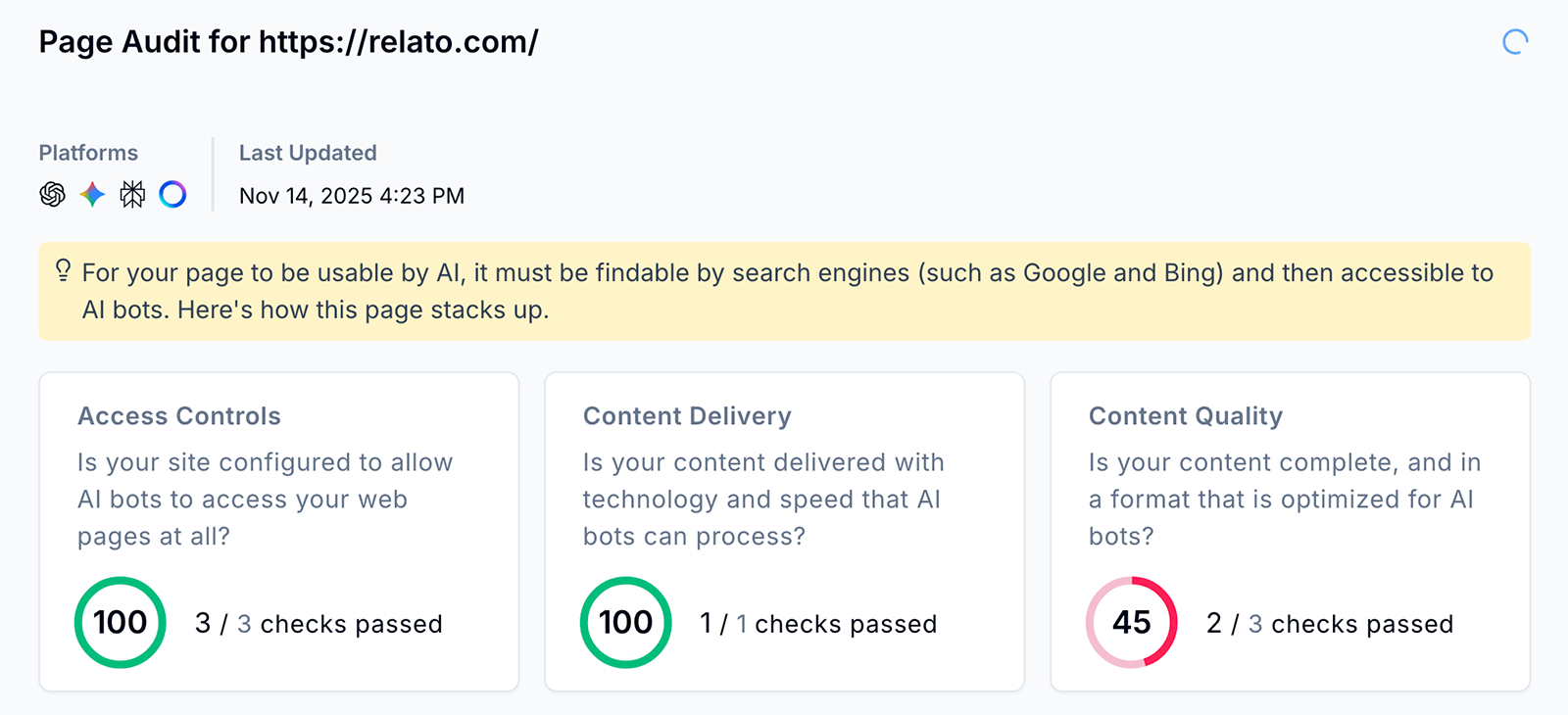This screenshot has width=1568, height=715.
Task: Click the Gemini sparkle platform icon
Action: tap(93, 195)
